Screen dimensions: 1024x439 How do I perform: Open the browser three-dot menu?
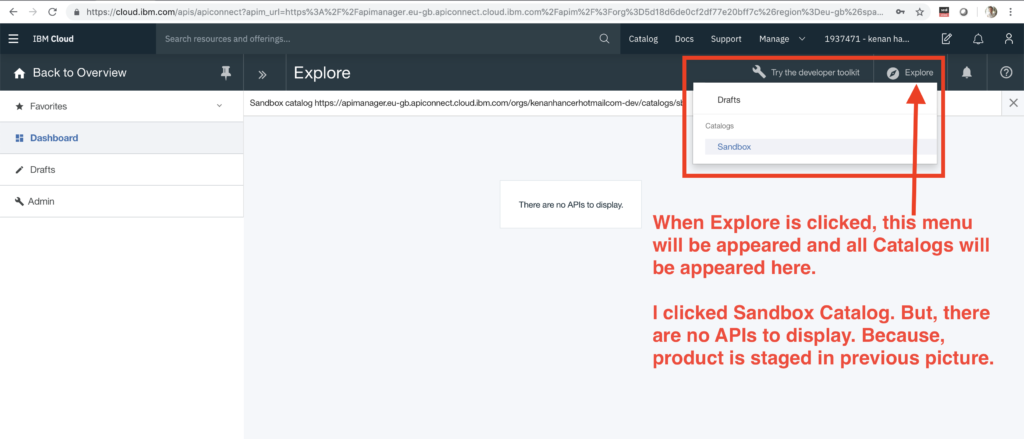click(1011, 12)
